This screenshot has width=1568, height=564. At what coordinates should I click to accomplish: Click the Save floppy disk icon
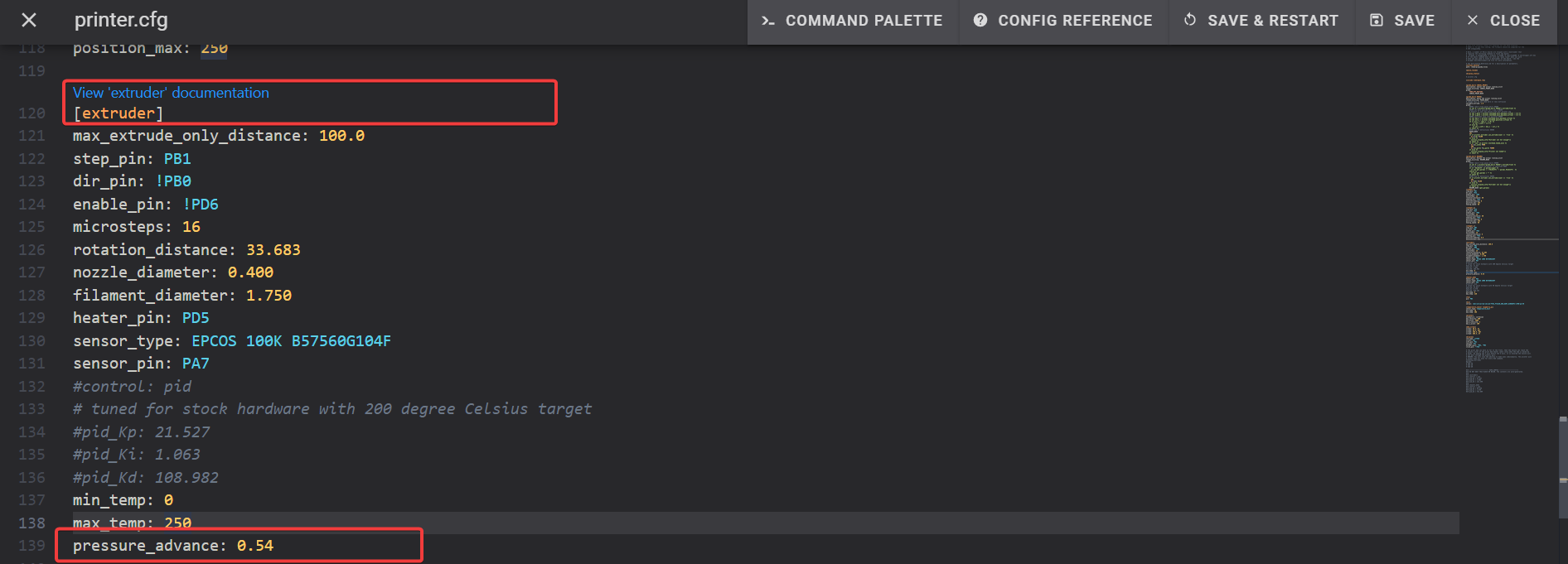click(1377, 20)
